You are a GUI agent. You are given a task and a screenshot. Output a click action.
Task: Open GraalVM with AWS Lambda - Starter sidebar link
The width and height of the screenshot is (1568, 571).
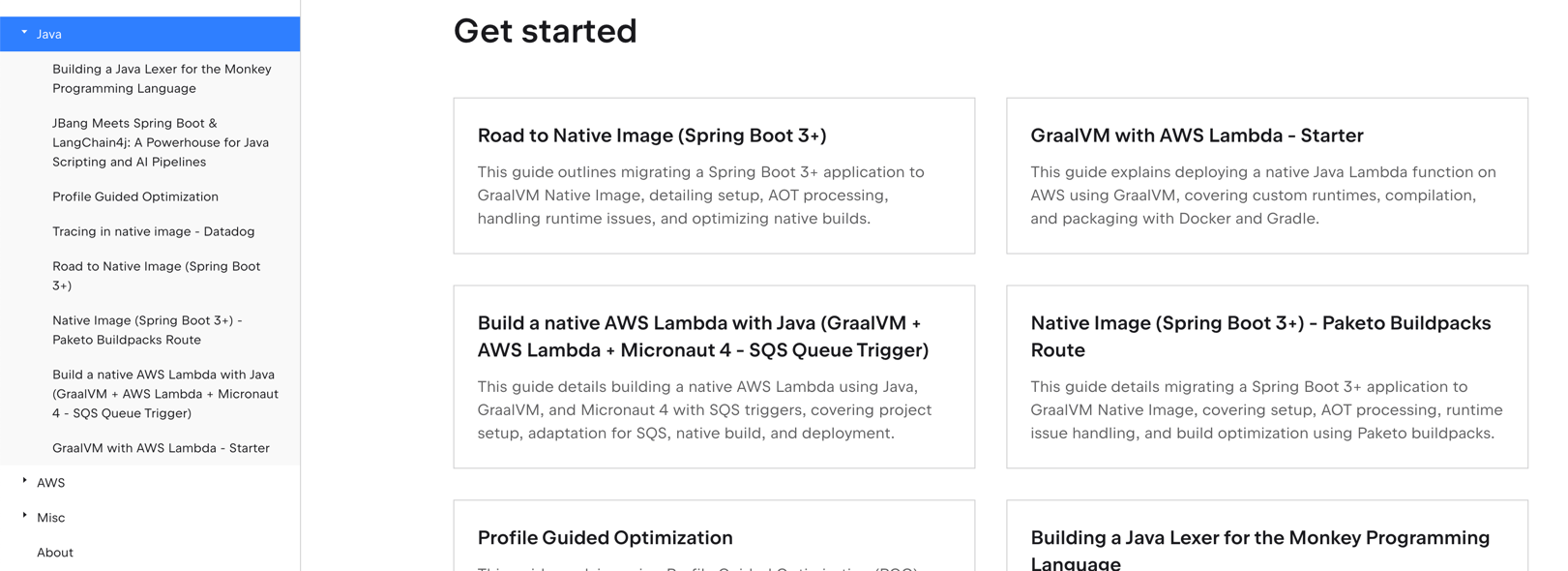click(161, 448)
